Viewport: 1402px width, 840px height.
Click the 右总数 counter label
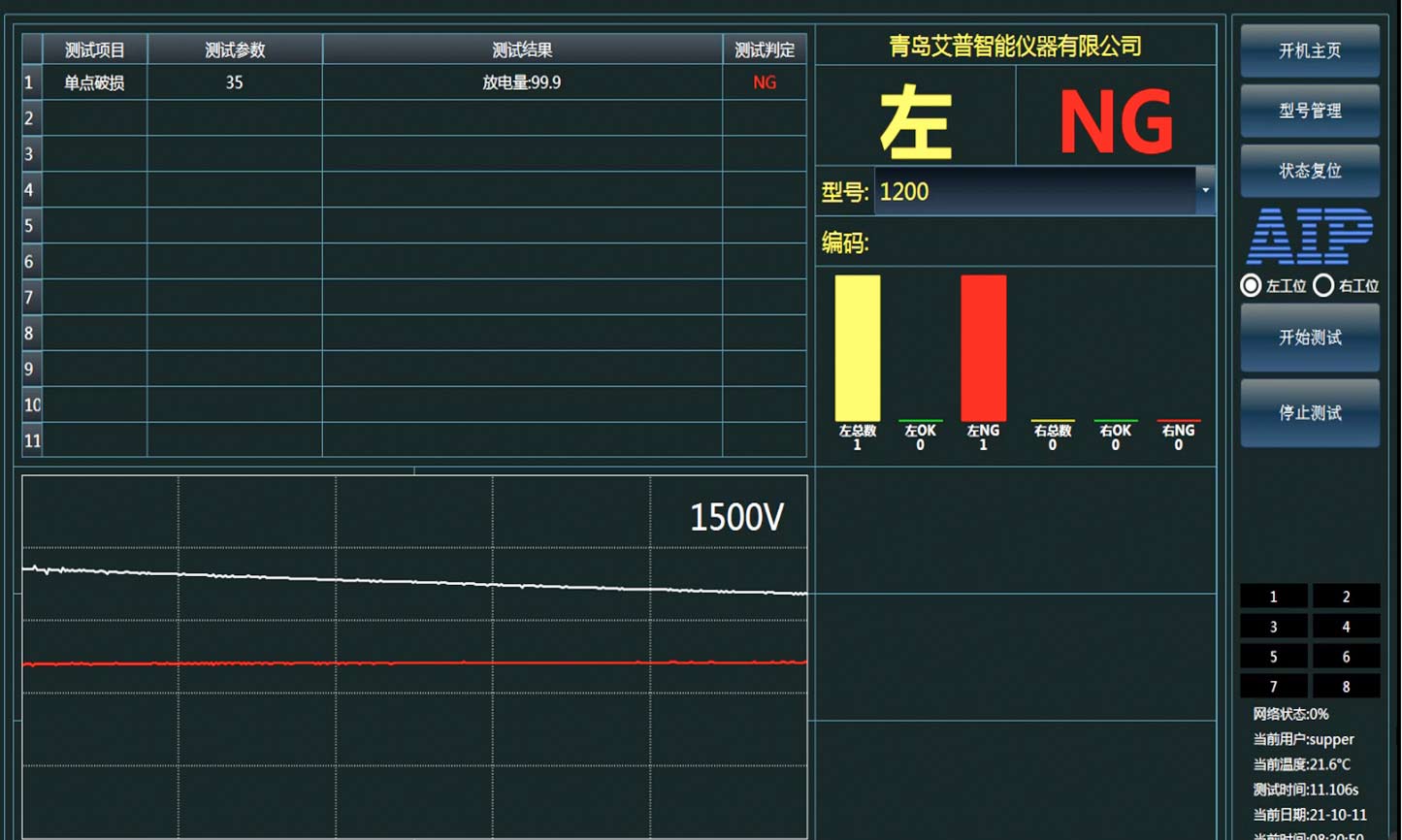click(x=1051, y=430)
